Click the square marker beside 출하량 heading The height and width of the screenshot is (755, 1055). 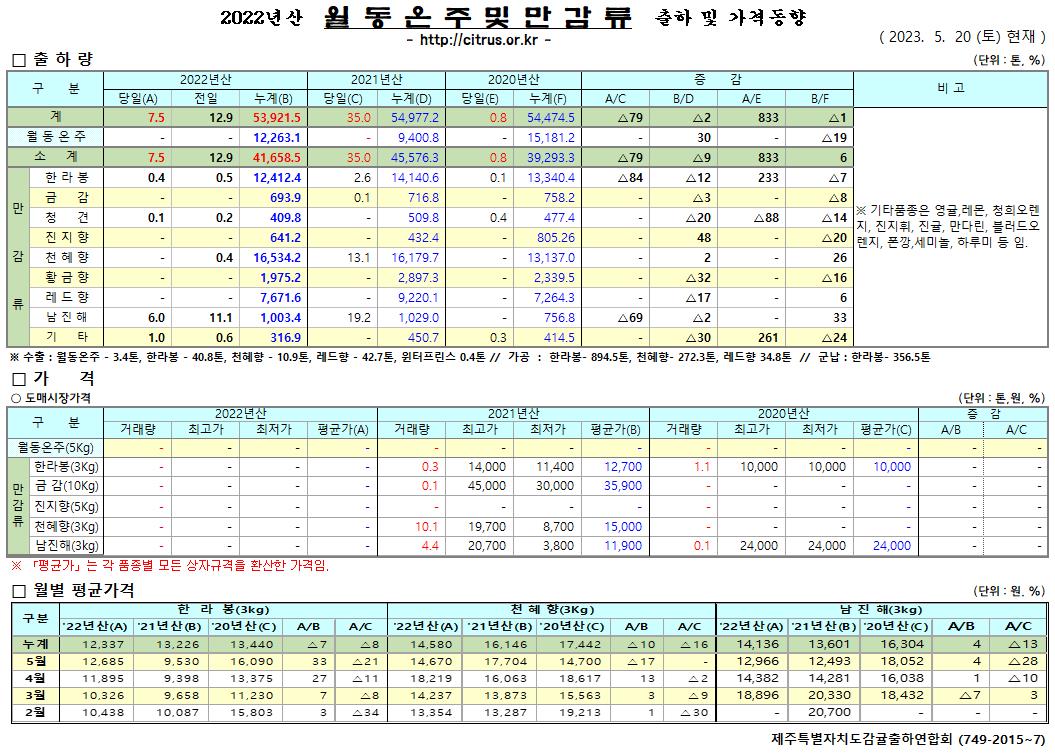tap(17, 59)
